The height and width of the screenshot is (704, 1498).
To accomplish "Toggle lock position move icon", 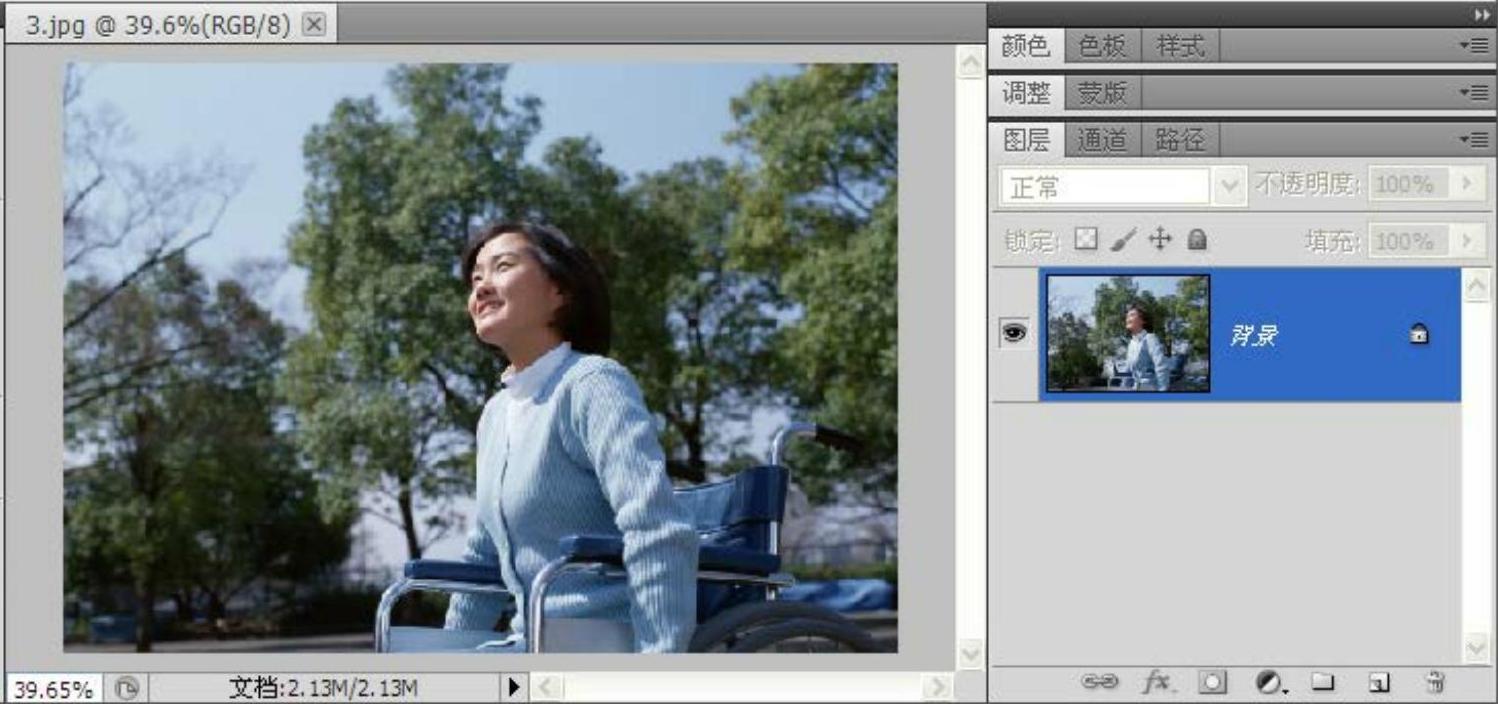I will [1159, 240].
